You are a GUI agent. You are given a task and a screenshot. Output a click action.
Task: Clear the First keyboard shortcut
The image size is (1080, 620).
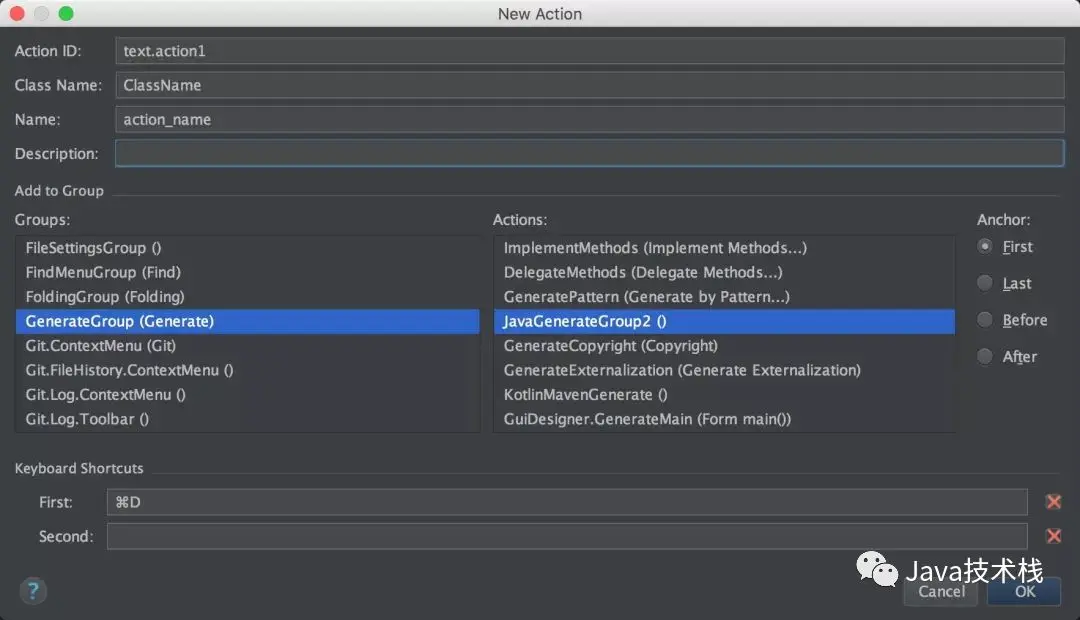pos(1053,502)
